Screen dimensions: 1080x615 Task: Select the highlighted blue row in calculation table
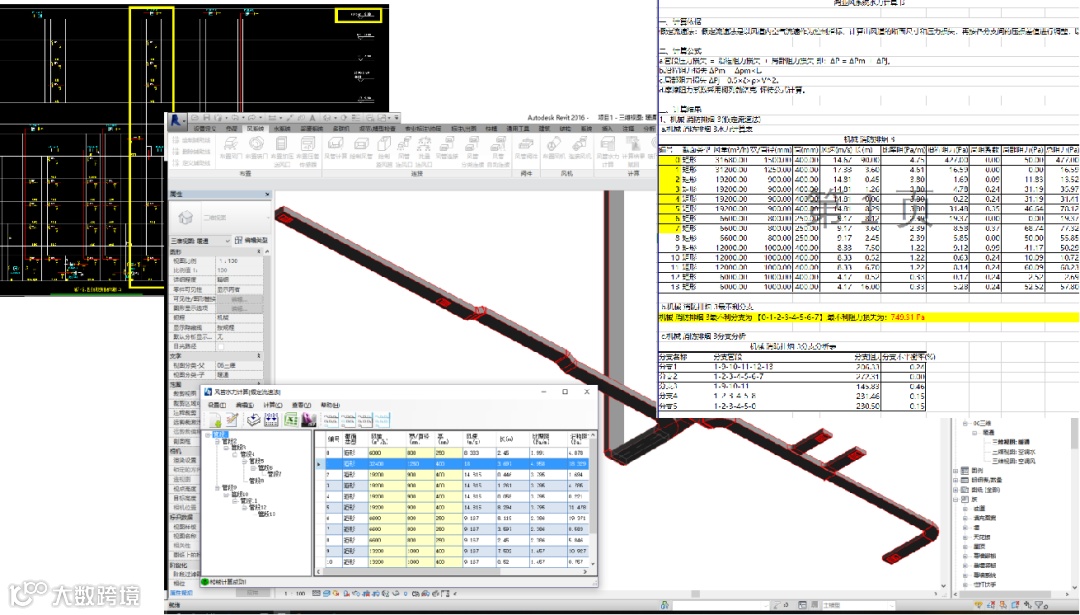(452, 464)
